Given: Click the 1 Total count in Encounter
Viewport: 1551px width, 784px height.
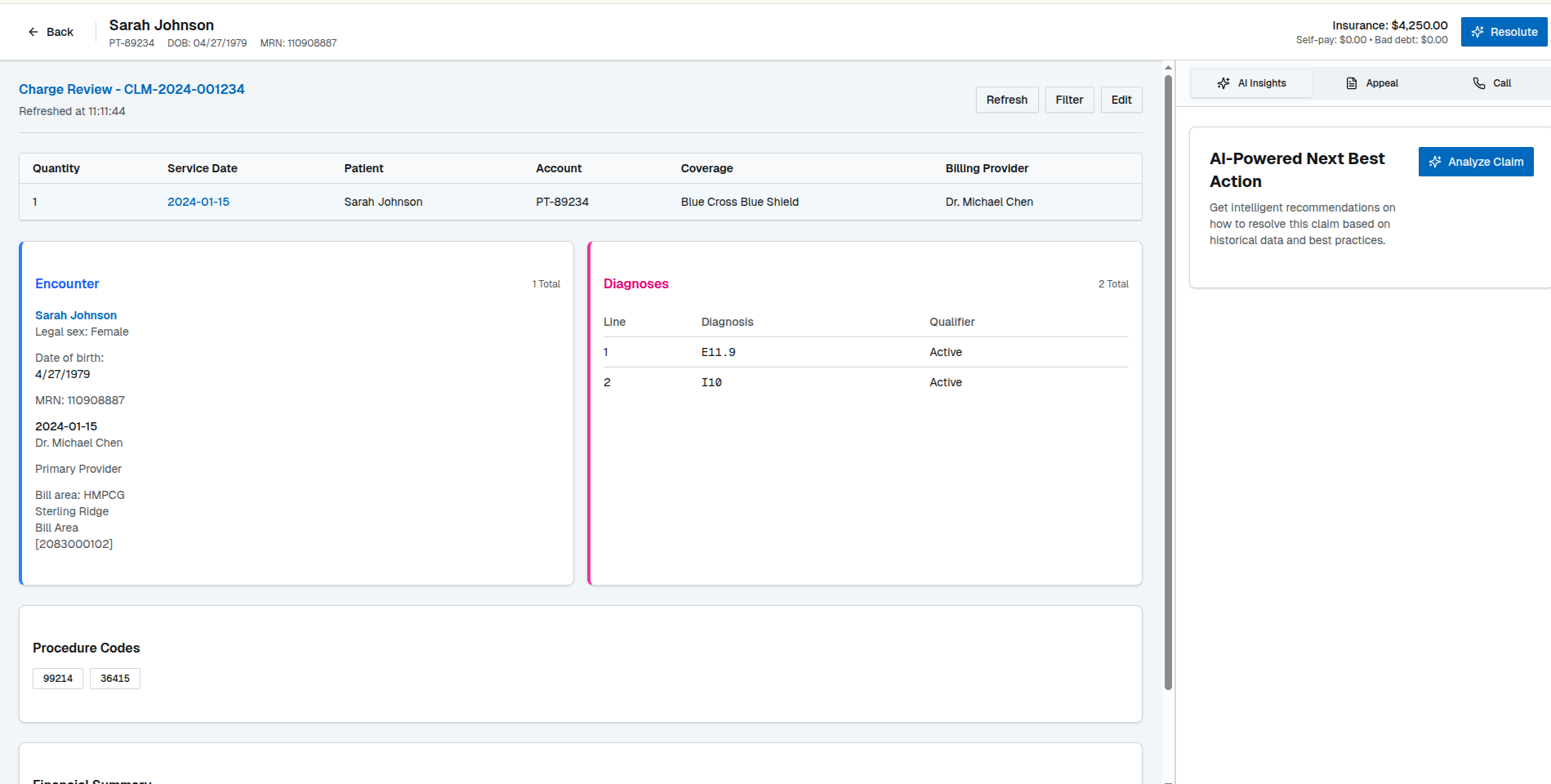Looking at the screenshot, I should pos(546,284).
